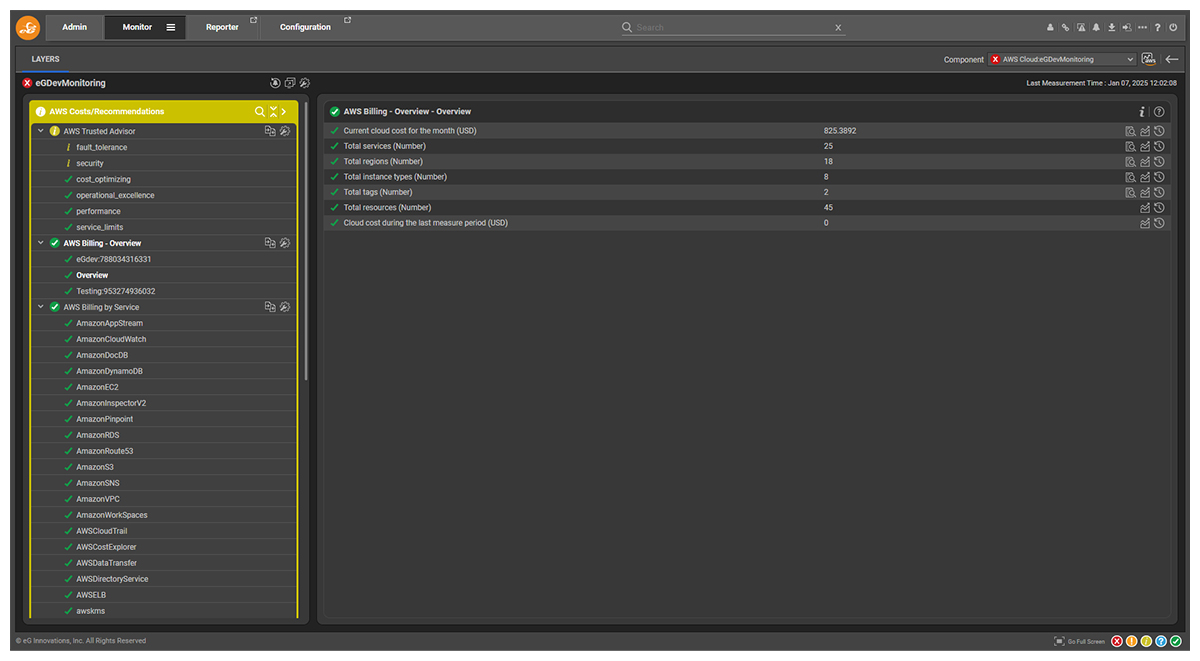Open the user profile icon in top bar
The width and height of the screenshot is (1200, 661).
pos(1050,27)
